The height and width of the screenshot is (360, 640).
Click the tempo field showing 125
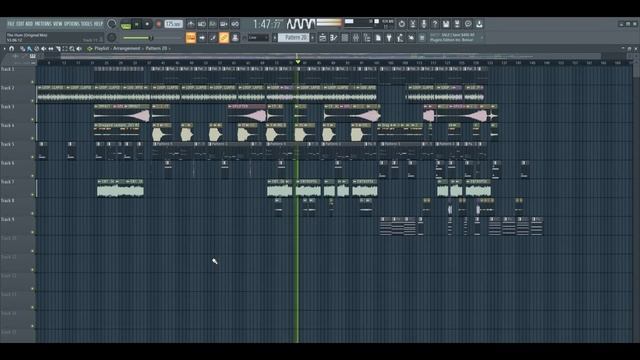[173, 24]
